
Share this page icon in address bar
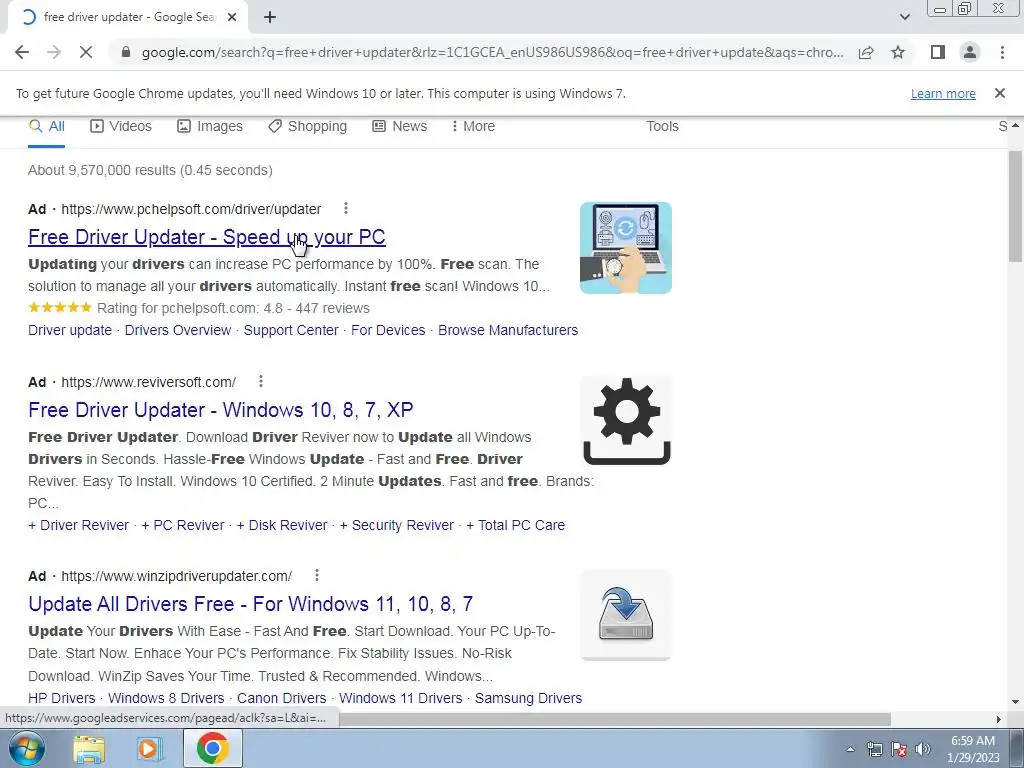point(866,52)
